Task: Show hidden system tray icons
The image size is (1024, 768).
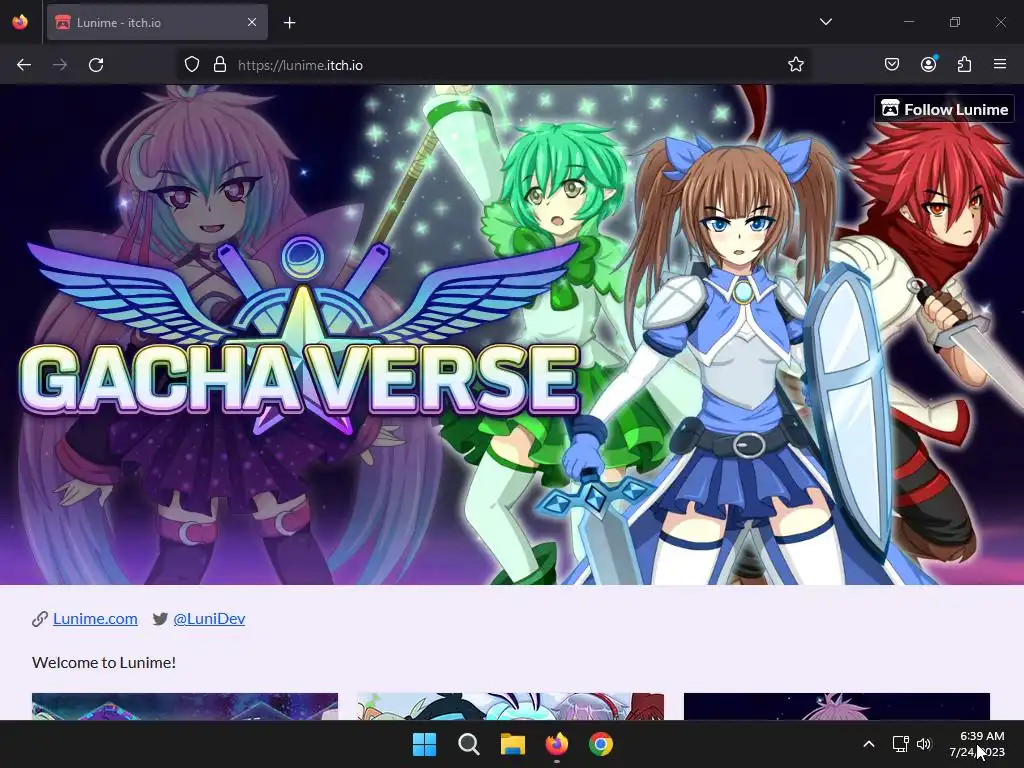Action: tap(869, 744)
